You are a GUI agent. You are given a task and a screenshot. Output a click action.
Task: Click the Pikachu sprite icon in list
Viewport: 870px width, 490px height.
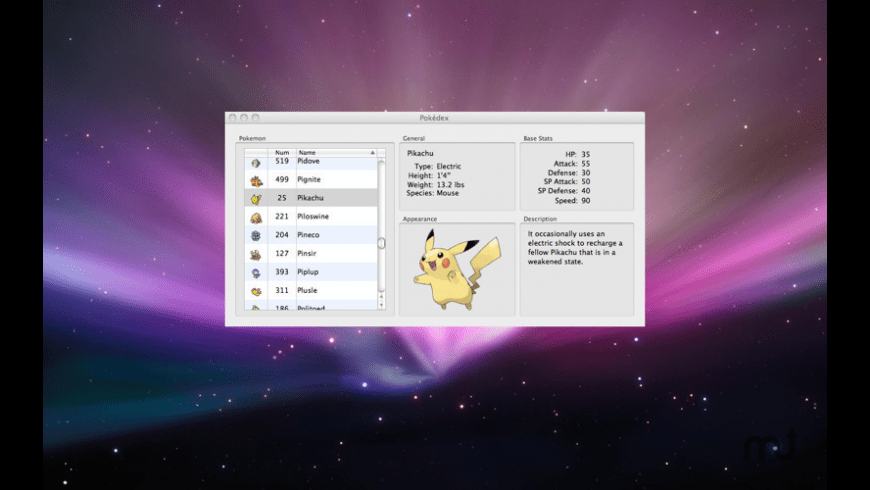click(x=256, y=199)
